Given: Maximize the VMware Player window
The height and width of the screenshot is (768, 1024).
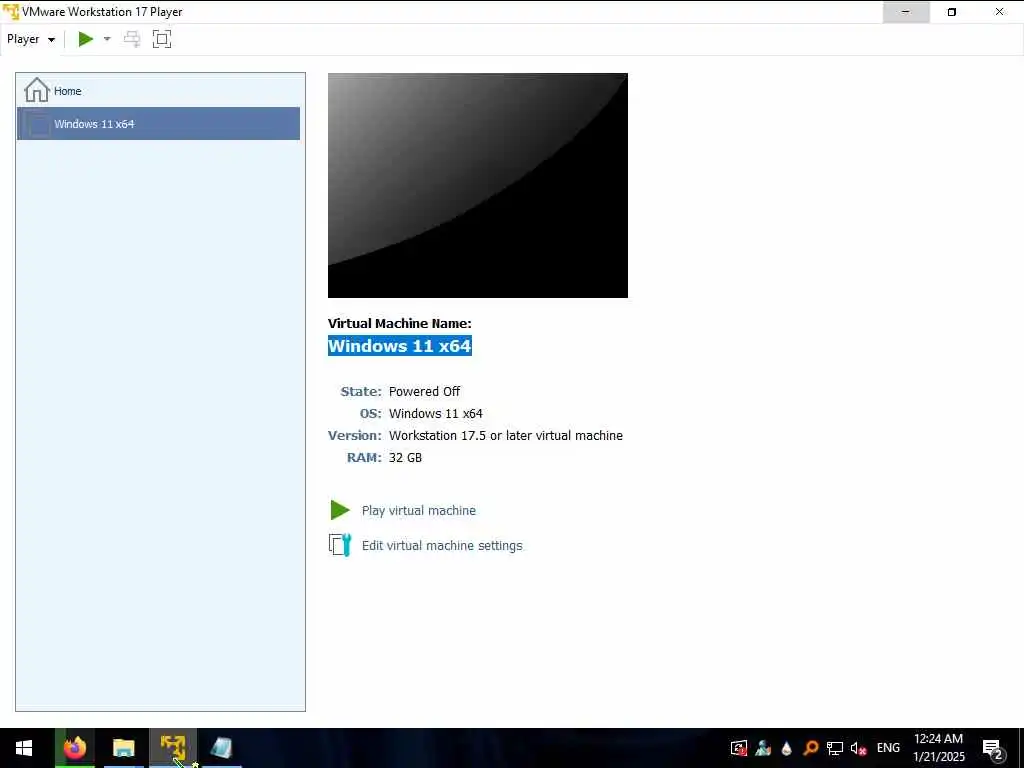Looking at the screenshot, I should [x=952, y=12].
